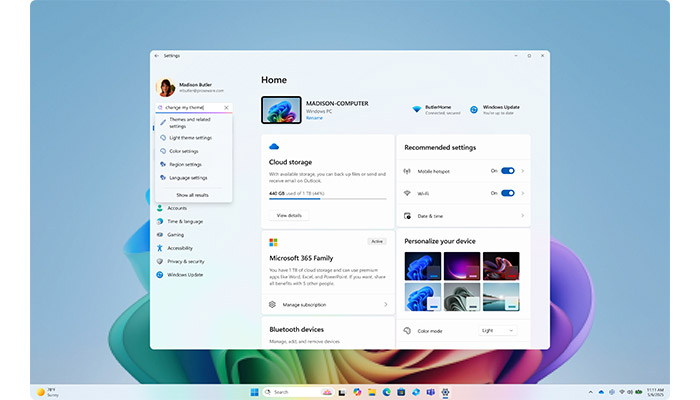The image size is (700, 400).
Task: Select Language settings search result
Action: (194, 178)
